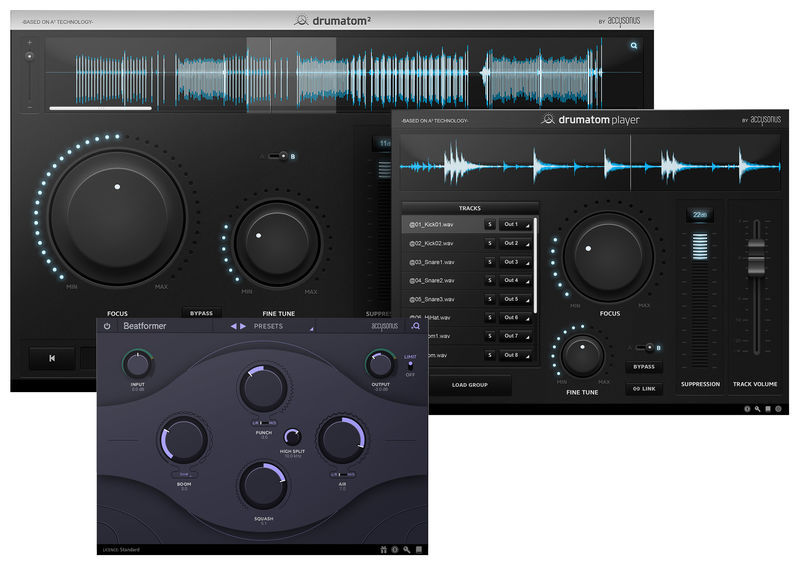Open the Out 7 output dropdown
The image size is (800, 566).
[x=515, y=336]
